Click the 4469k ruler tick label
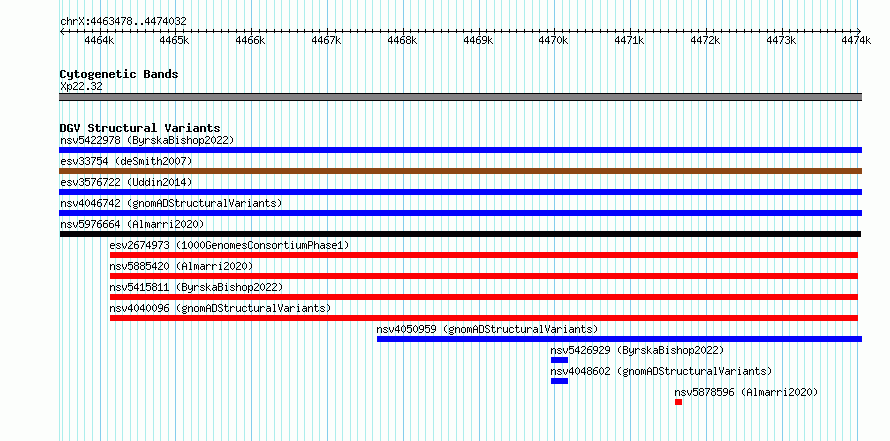The width and height of the screenshot is (890, 441). coord(478,40)
